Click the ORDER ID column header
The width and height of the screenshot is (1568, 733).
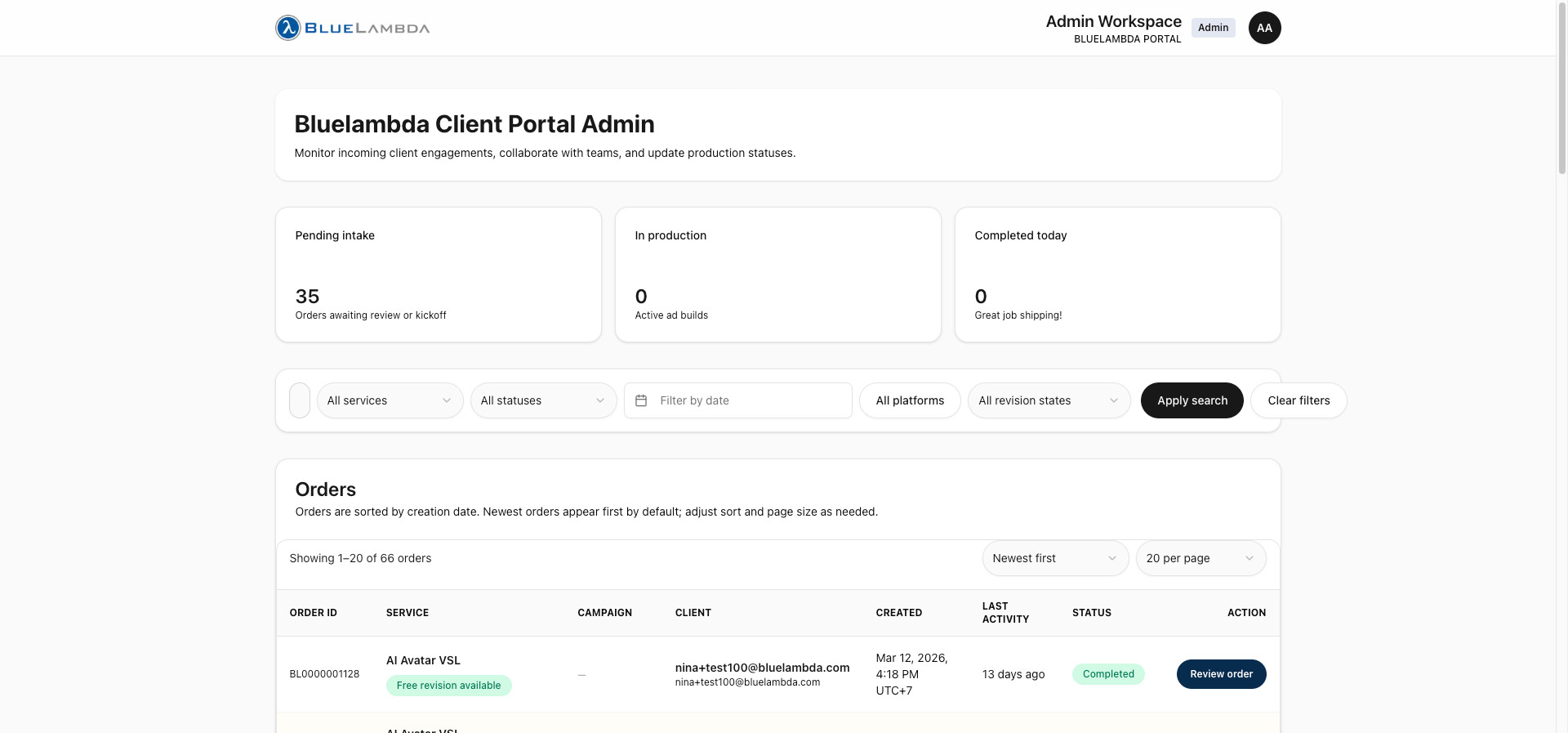tap(314, 613)
